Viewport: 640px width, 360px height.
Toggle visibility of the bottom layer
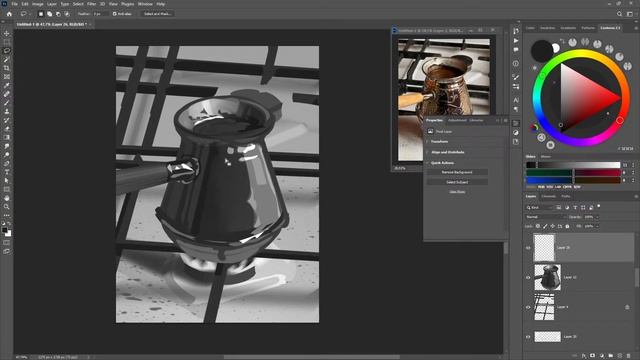click(x=528, y=337)
